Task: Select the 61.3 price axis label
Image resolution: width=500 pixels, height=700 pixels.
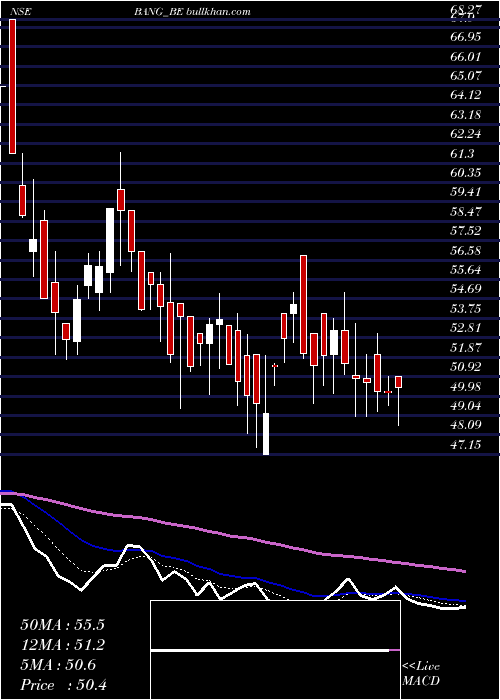Action: pyautogui.click(x=462, y=154)
